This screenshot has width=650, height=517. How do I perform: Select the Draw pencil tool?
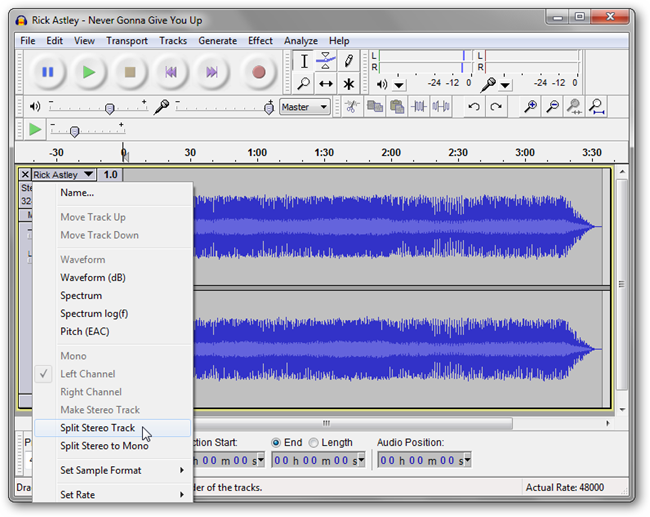click(348, 61)
